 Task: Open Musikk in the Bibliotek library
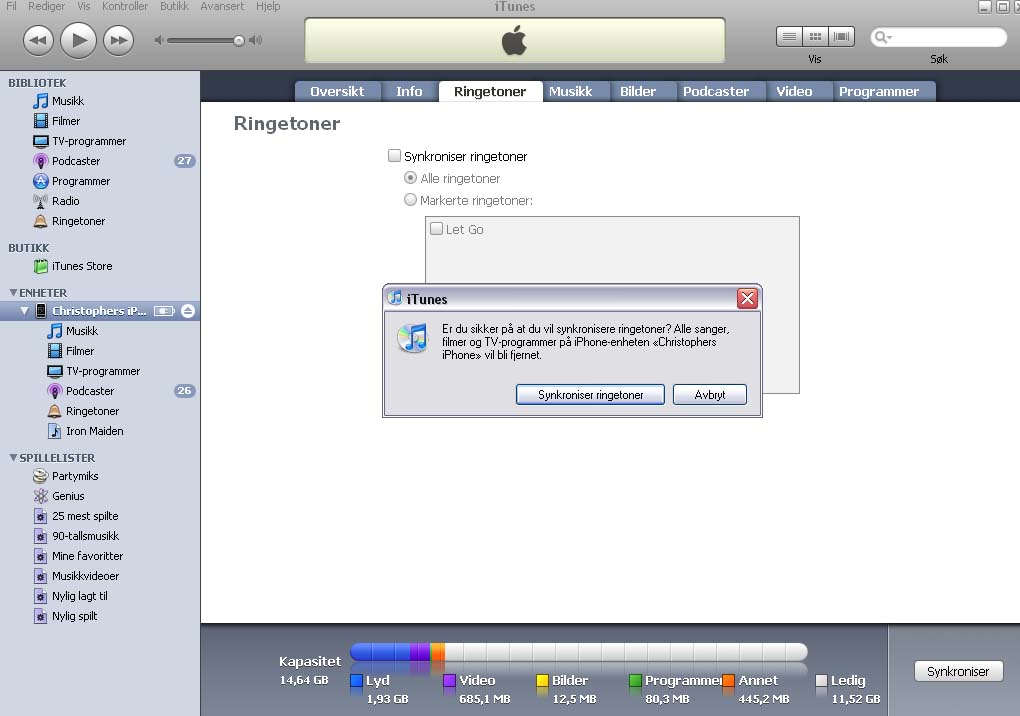point(100,101)
